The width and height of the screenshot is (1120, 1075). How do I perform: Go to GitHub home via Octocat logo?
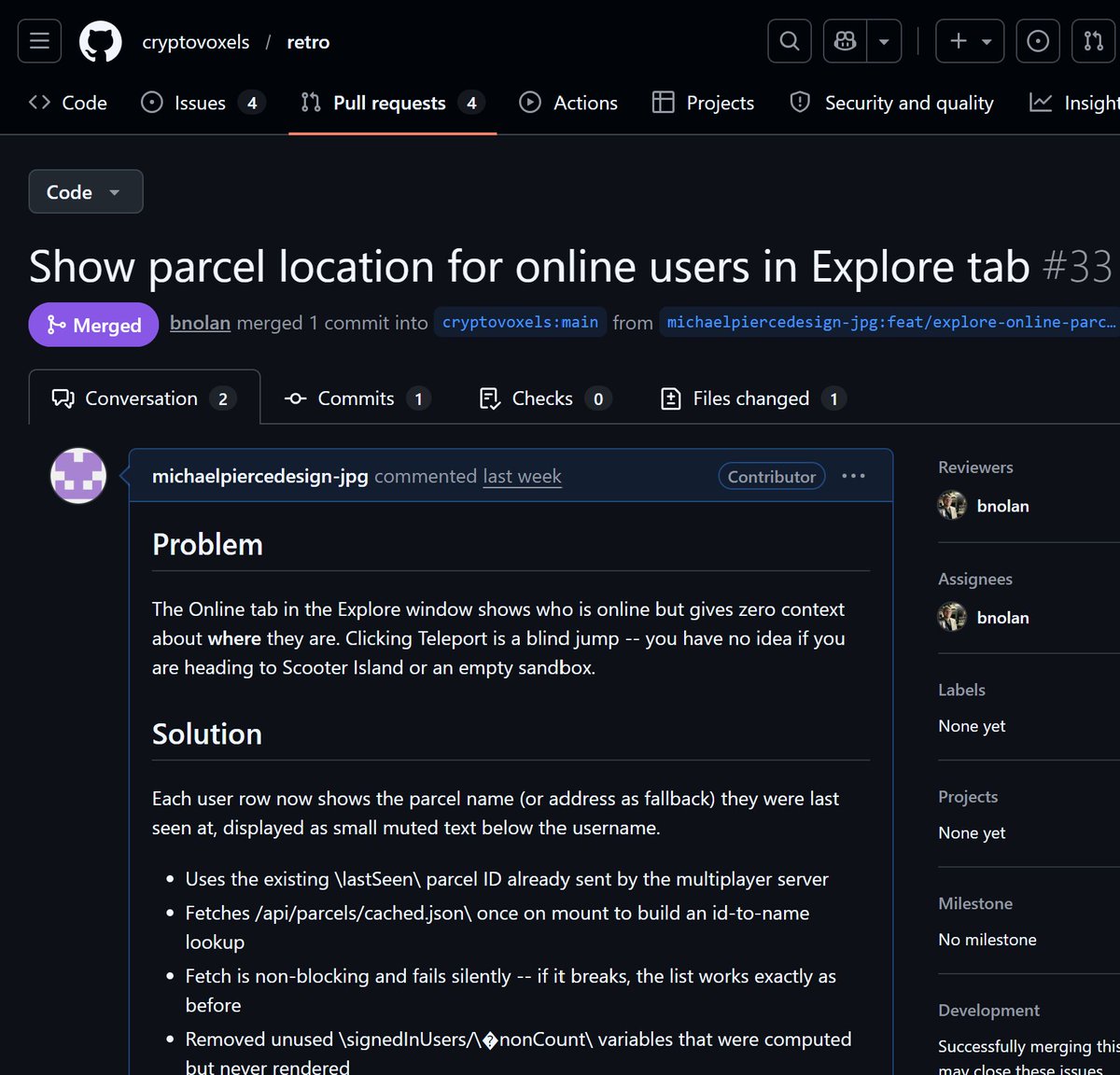(101, 41)
